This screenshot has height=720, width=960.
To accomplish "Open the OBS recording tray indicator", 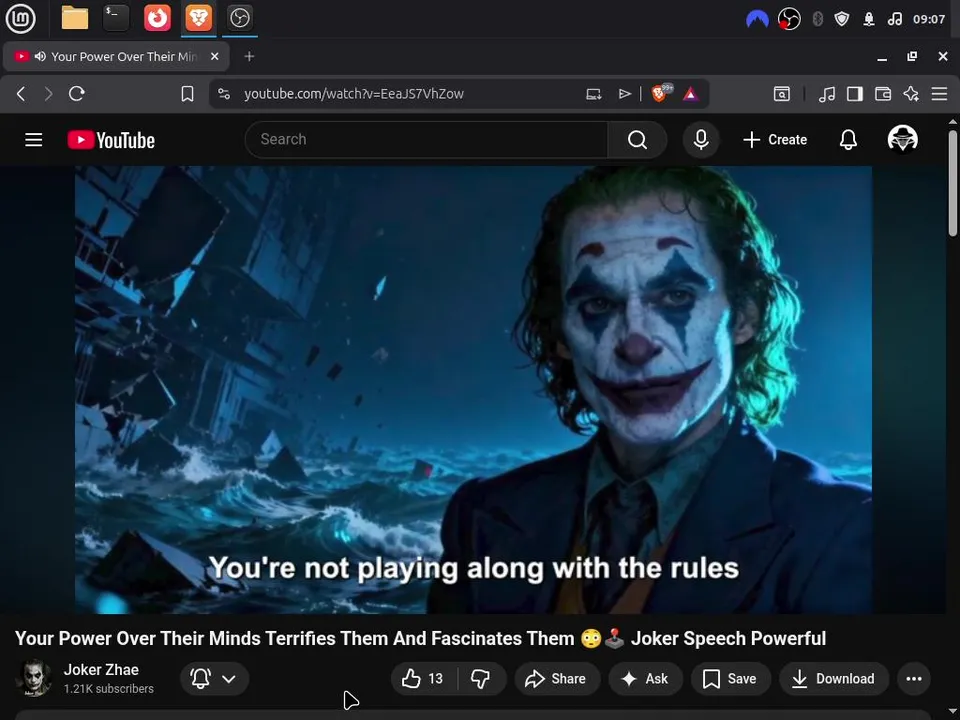I will click(789, 19).
